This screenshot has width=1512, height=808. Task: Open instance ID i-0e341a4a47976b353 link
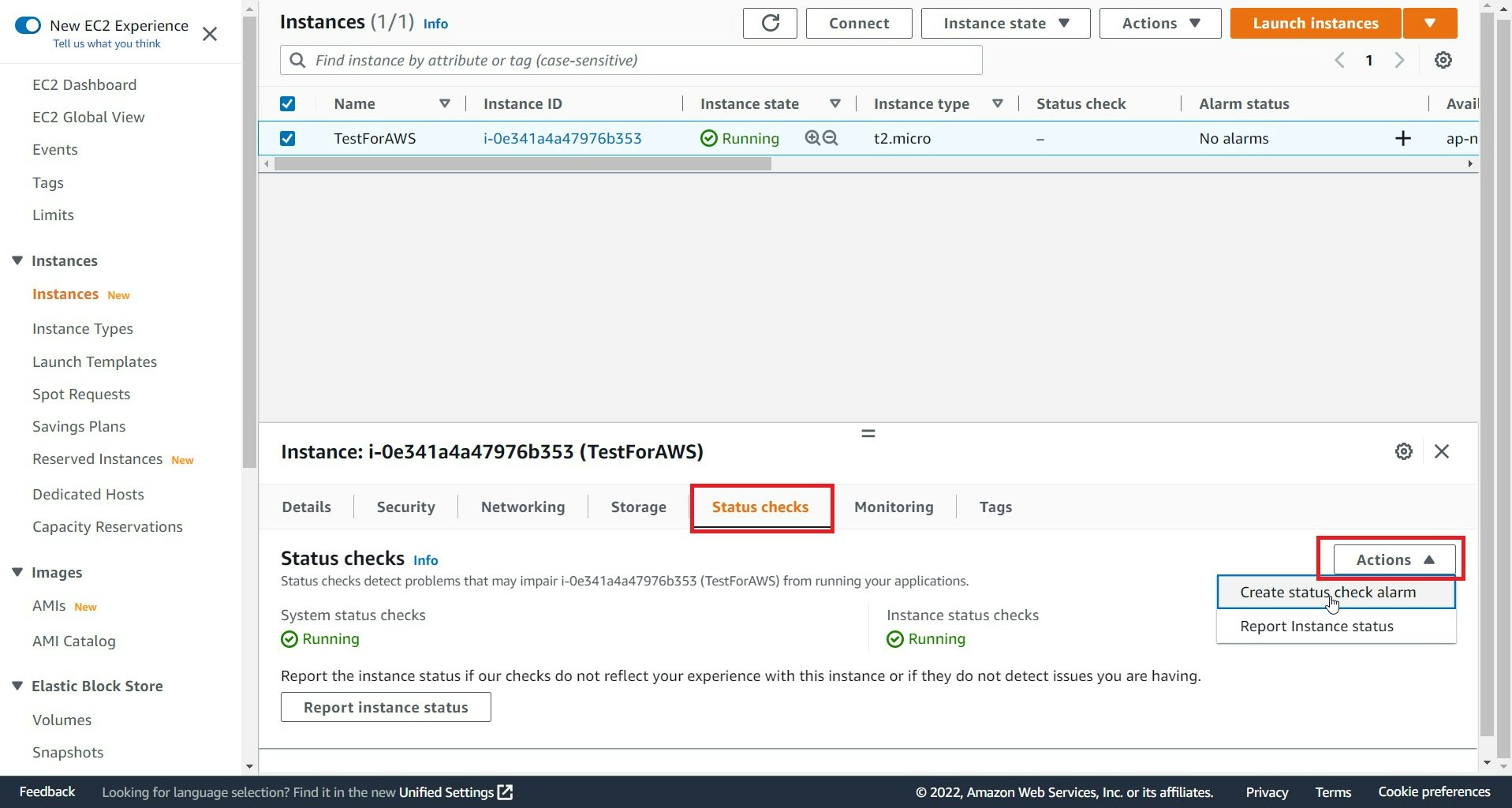point(562,137)
